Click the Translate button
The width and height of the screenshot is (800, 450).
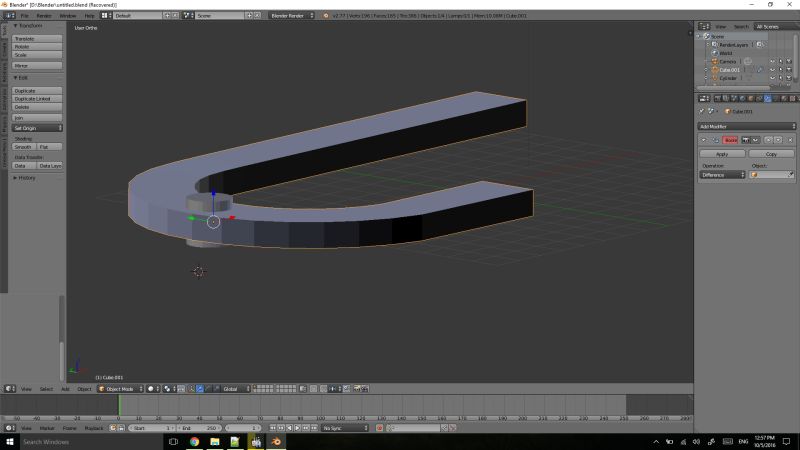click(37, 39)
